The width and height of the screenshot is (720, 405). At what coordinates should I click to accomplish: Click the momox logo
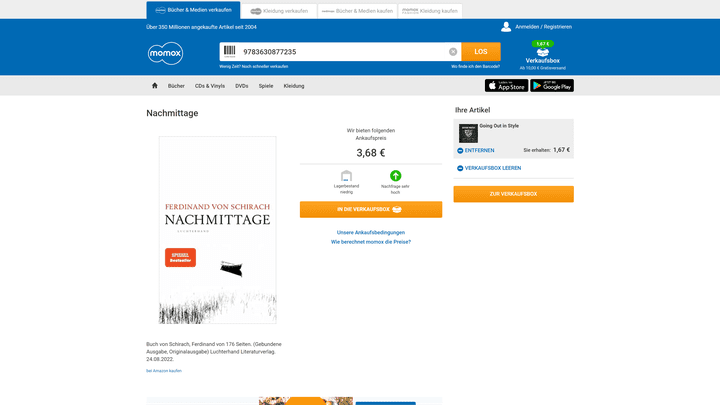pyautogui.click(x=165, y=53)
